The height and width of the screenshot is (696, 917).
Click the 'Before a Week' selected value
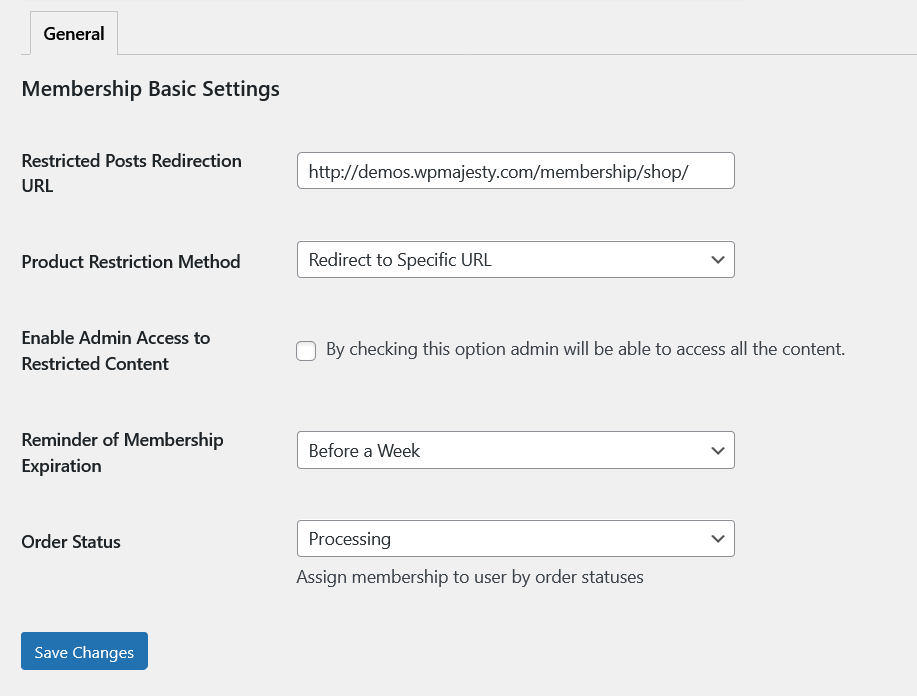pos(364,451)
